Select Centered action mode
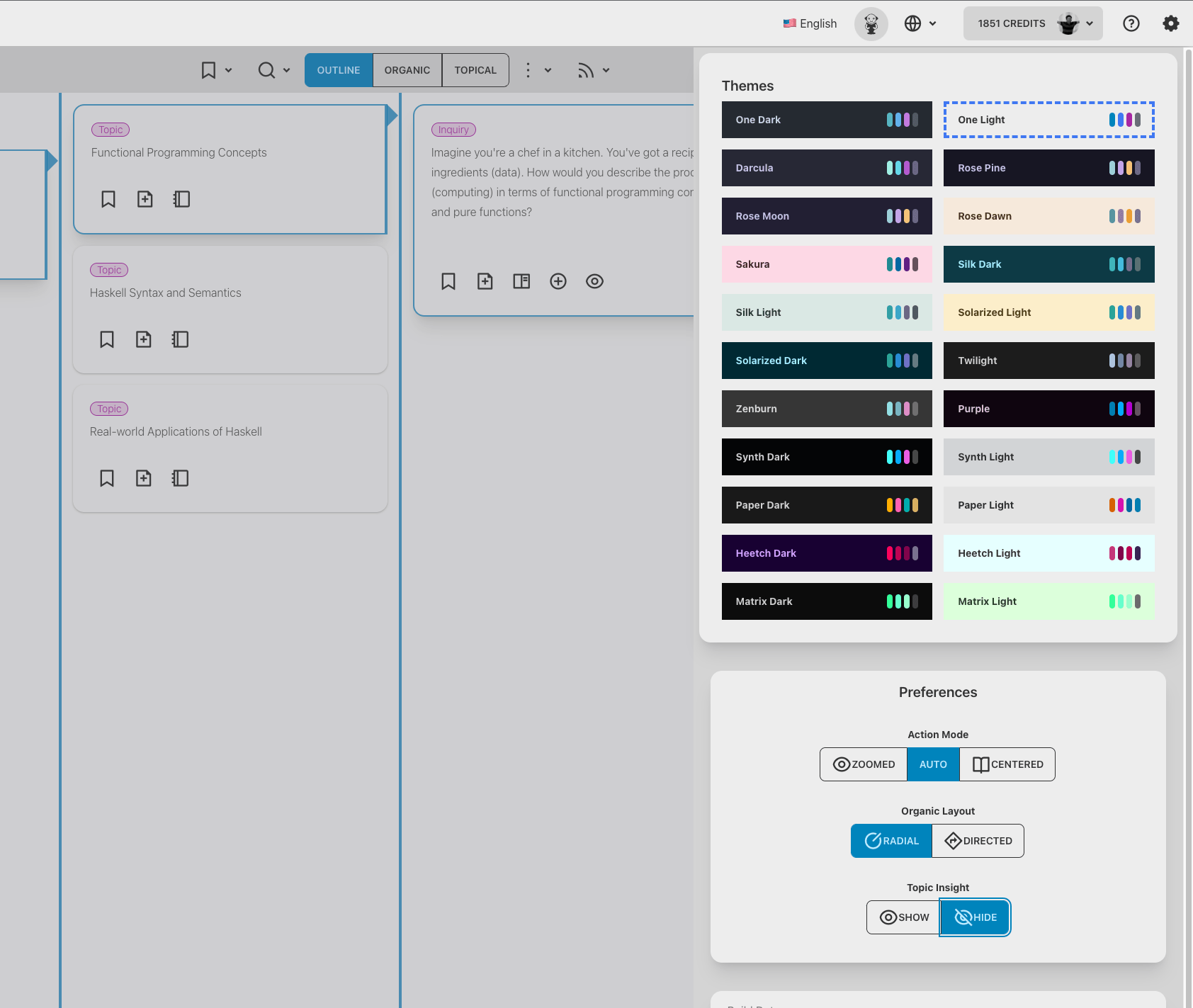This screenshot has height=1008, width=1193. 1007,764
